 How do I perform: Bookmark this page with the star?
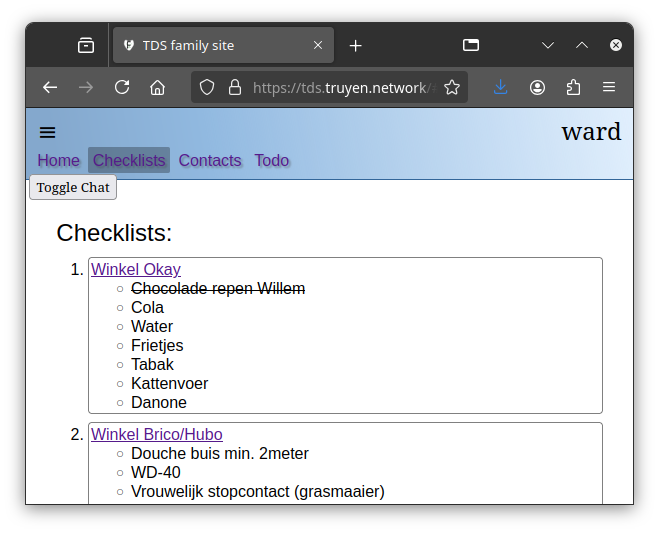[x=452, y=87]
